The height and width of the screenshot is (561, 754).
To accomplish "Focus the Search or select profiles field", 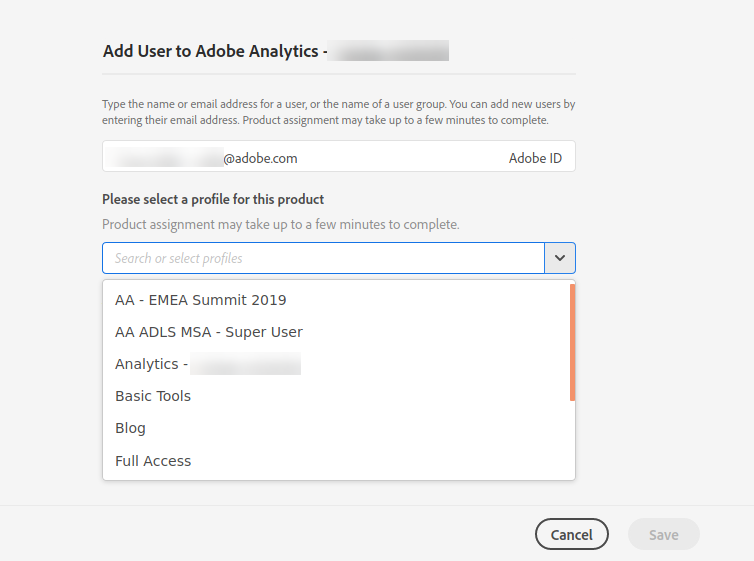I will (323, 258).
